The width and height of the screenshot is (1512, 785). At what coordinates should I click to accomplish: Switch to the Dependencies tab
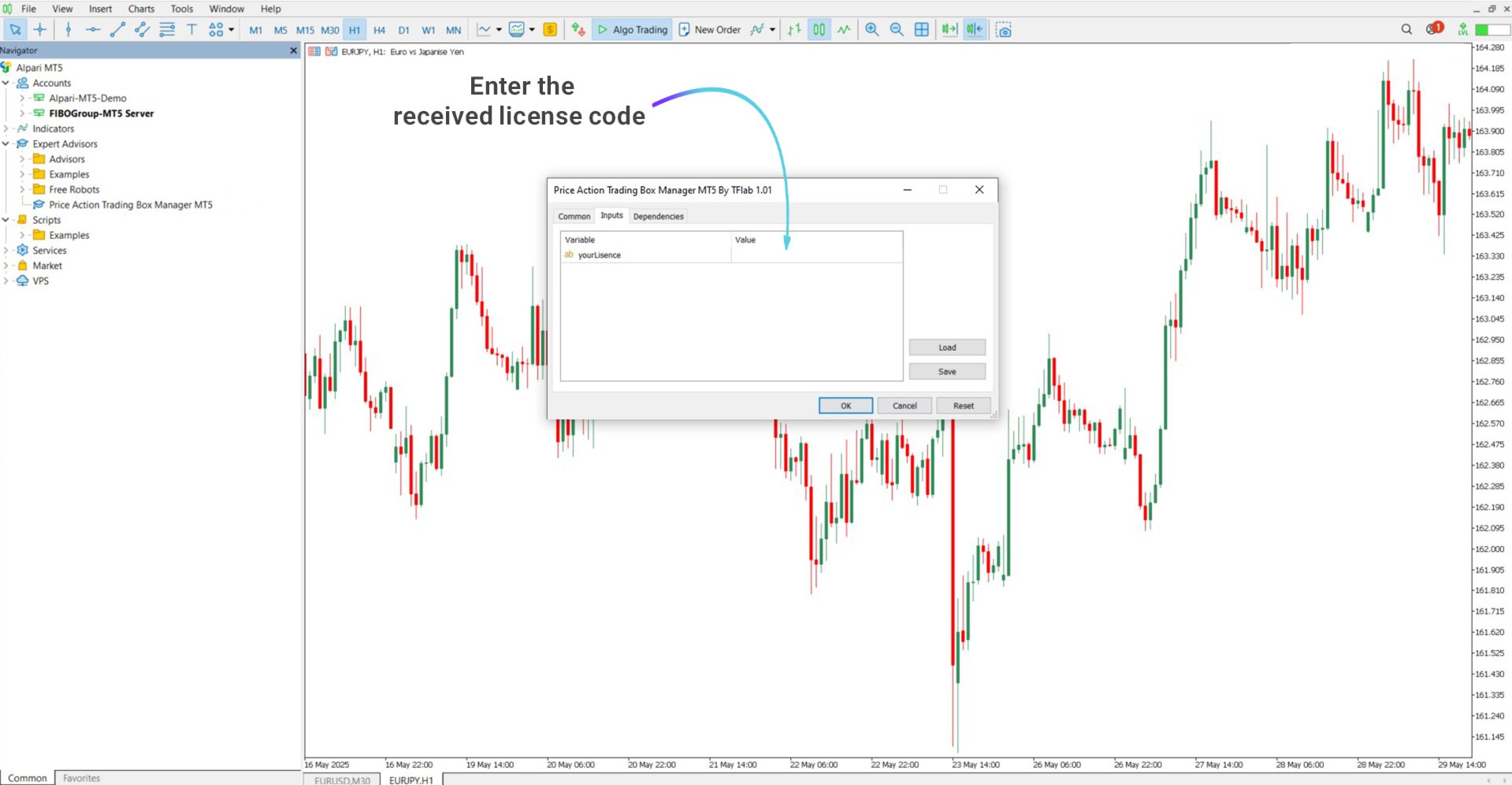point(658,216)
